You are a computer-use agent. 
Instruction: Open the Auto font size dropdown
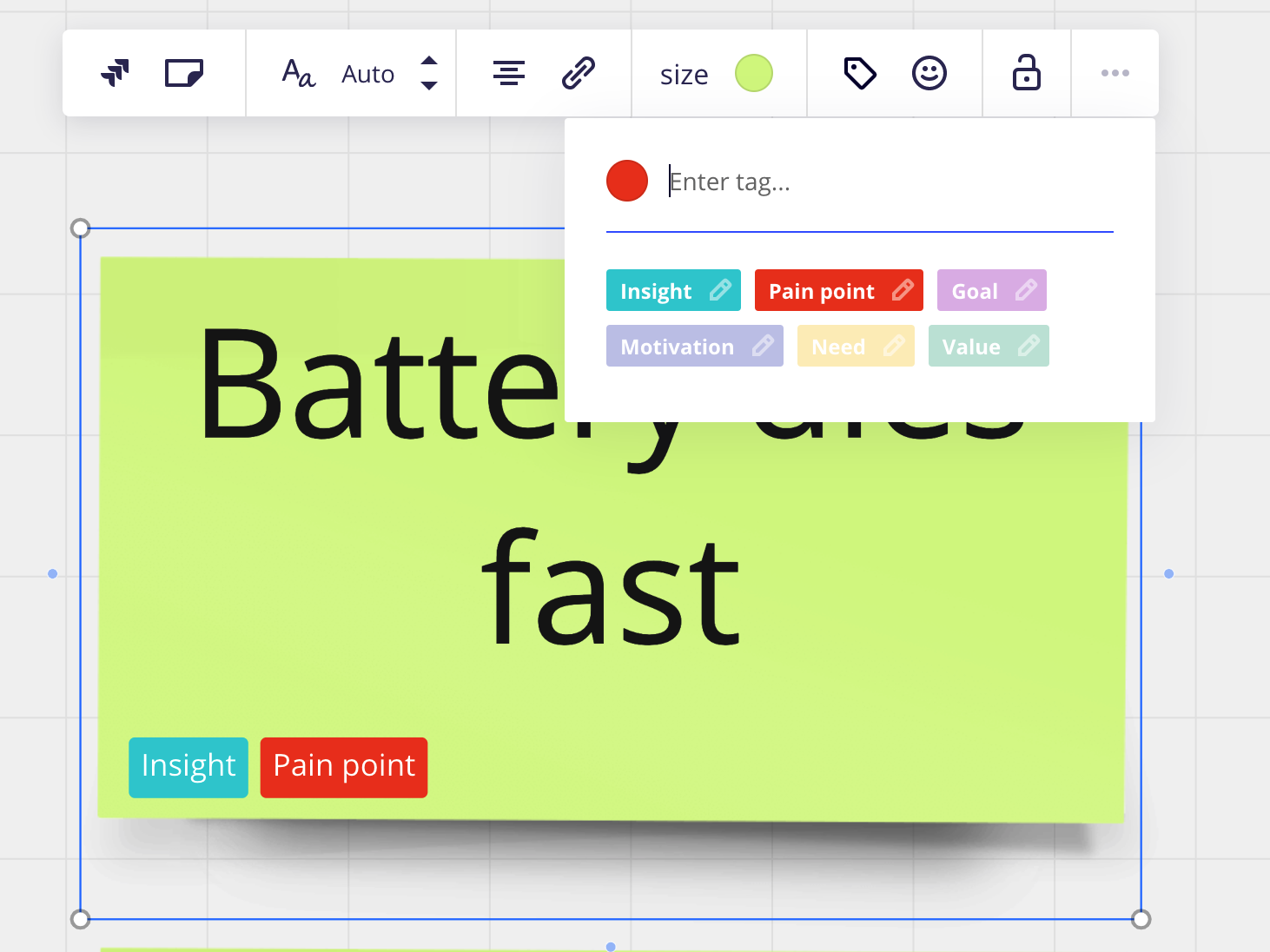[x=368, y=75]
